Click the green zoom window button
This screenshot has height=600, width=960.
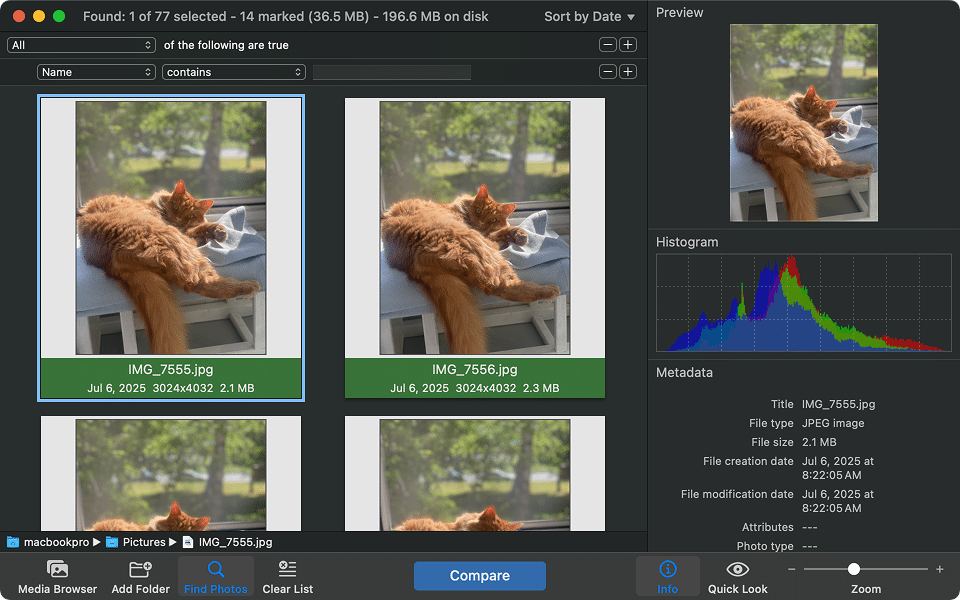pyautogui.click(x=59, y=17)
